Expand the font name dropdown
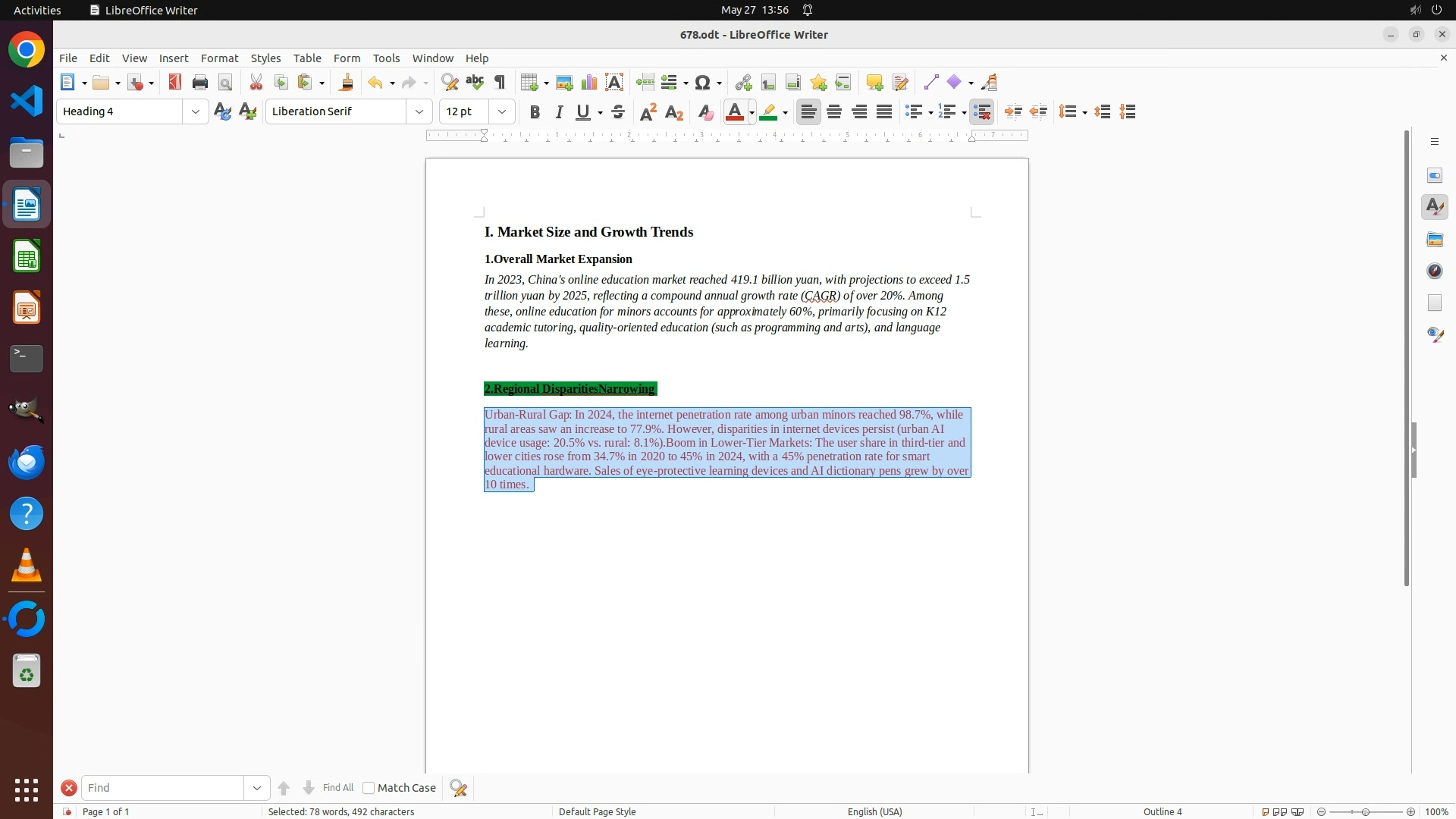Viewport: 1456px width, 819px height. pos(419,112)
